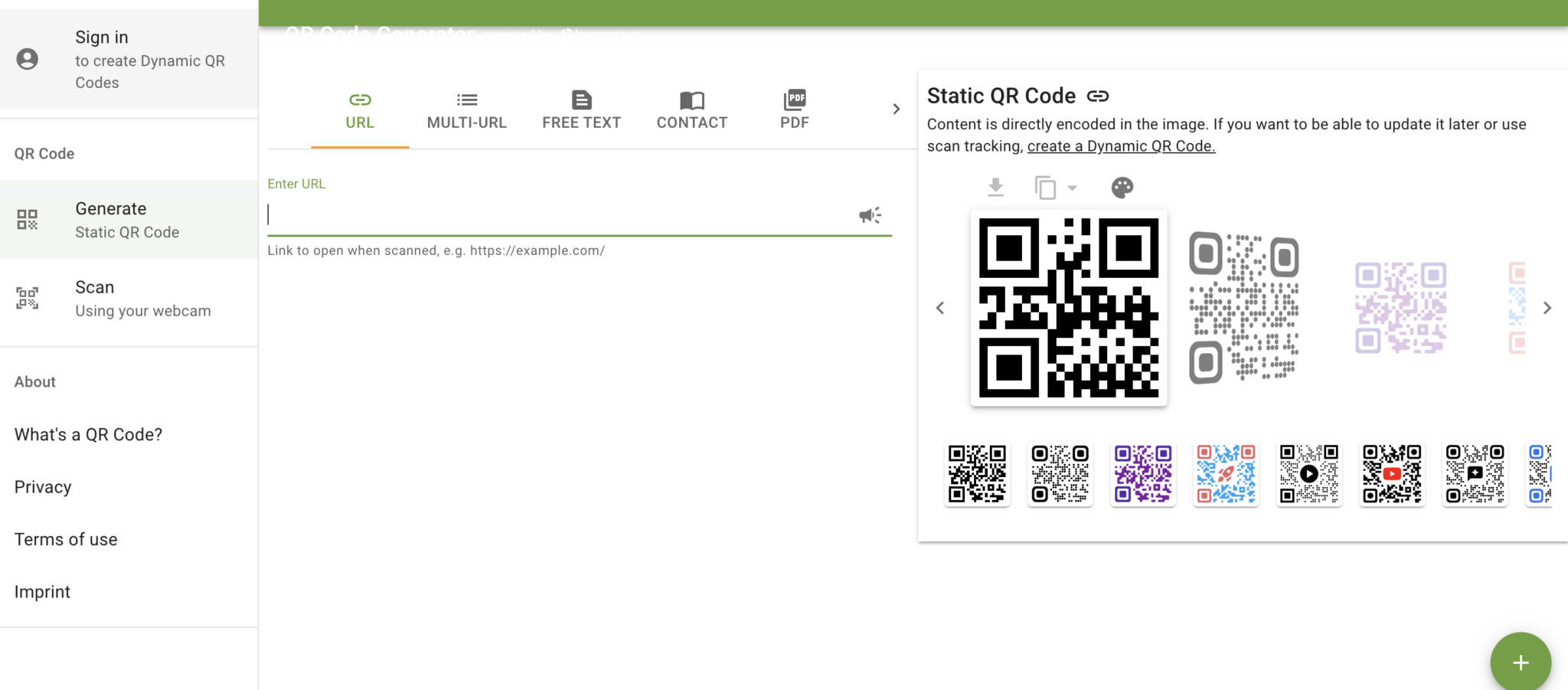The height and width of the screenshot is (690, 1568).
Task: Select the YouTube-branded QR code style
Action: 1390,473
